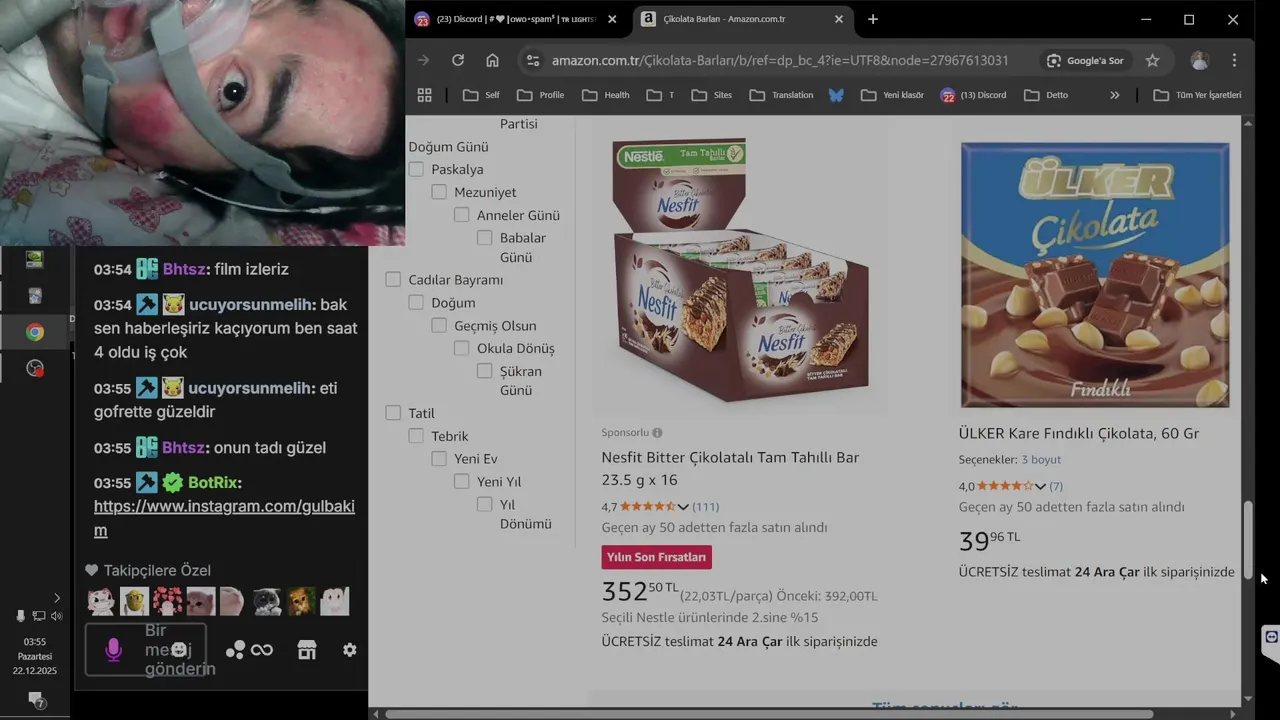The image size is (1280, 720).
Task: Open the Self bookmarks folder
Action: pos(481,95)
